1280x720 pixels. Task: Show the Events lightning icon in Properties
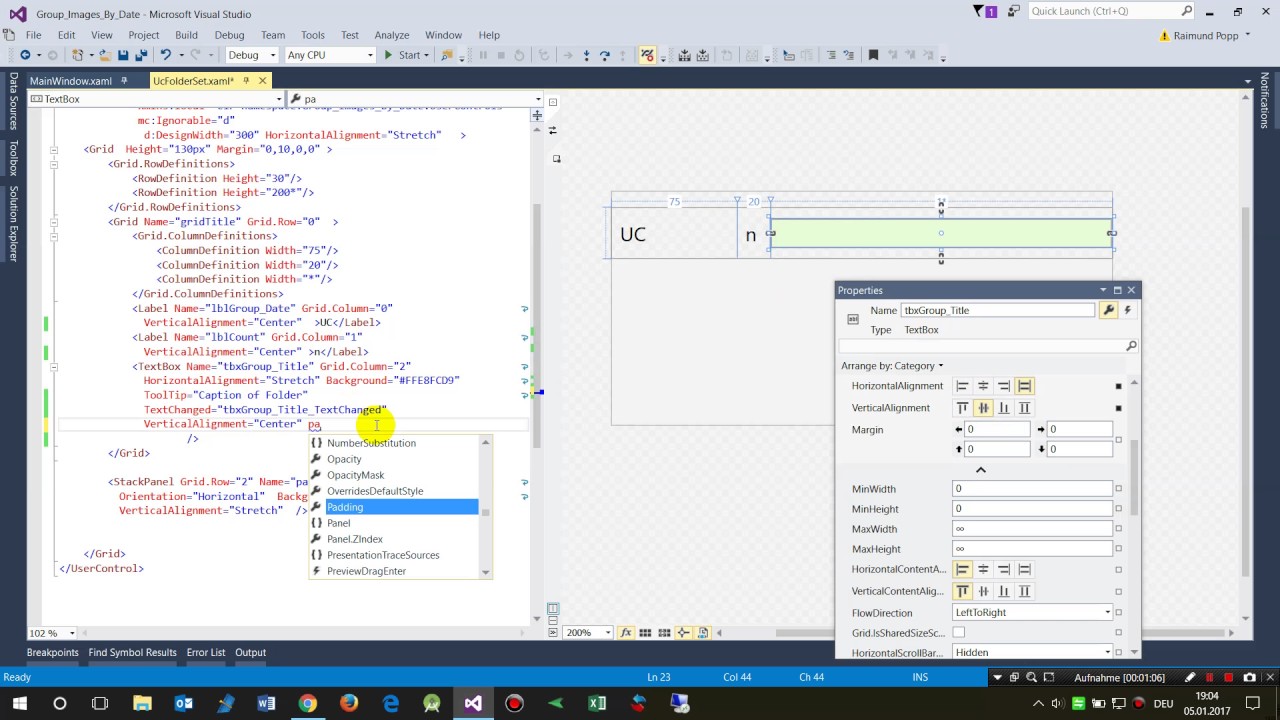pyautogui.click(x=1127, y=310)
